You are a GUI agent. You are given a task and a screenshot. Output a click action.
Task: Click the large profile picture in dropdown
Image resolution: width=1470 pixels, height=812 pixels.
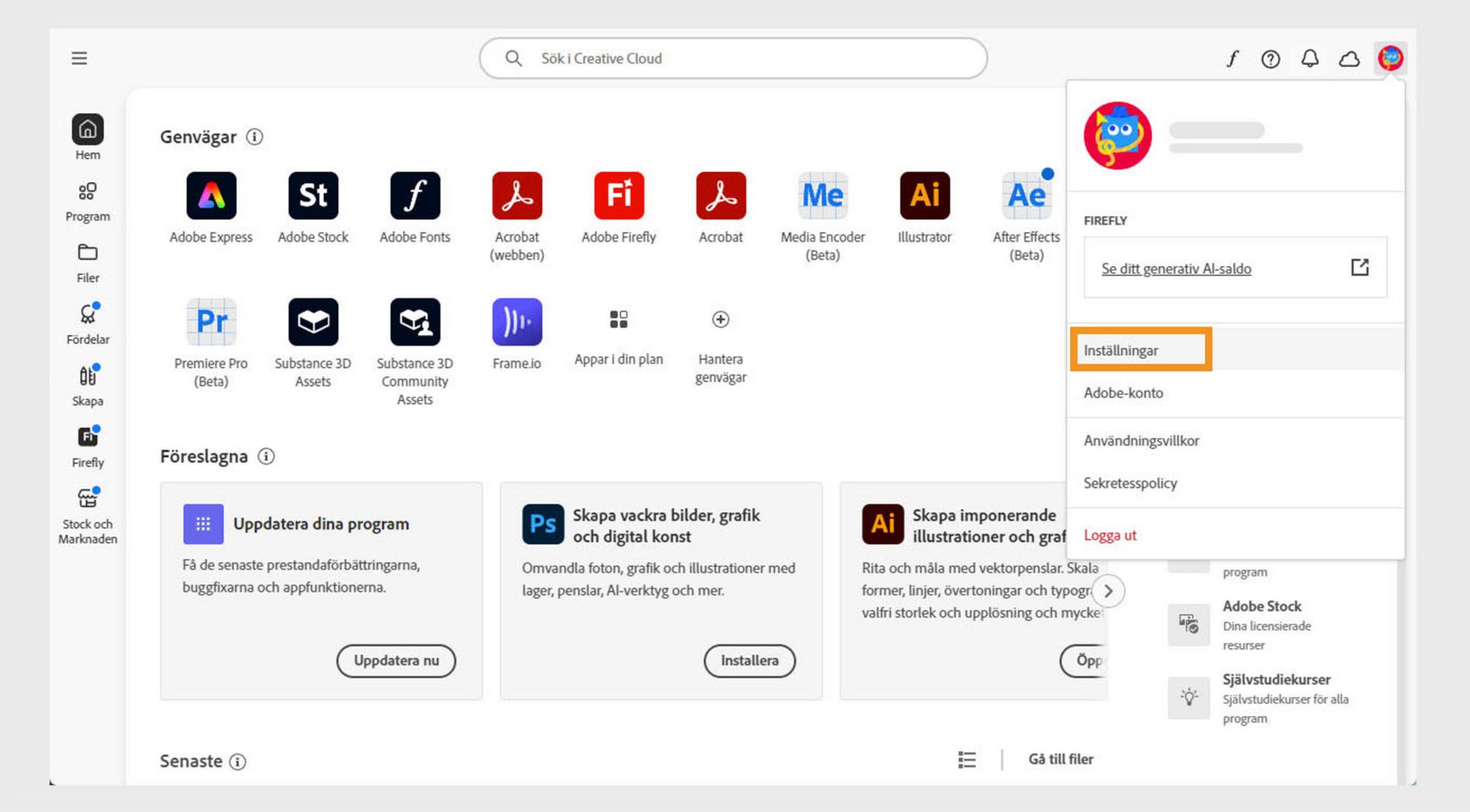[1117, 135]
